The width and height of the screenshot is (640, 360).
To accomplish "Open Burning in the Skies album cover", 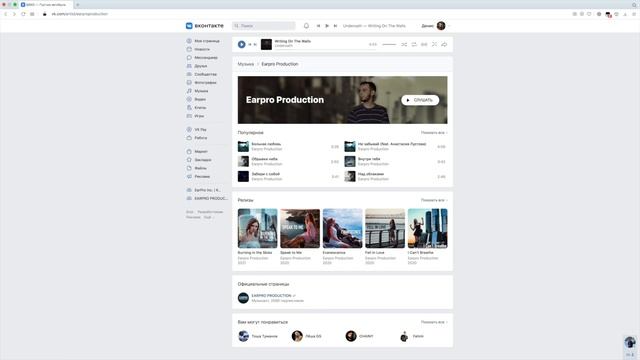I will coord(258,228).
